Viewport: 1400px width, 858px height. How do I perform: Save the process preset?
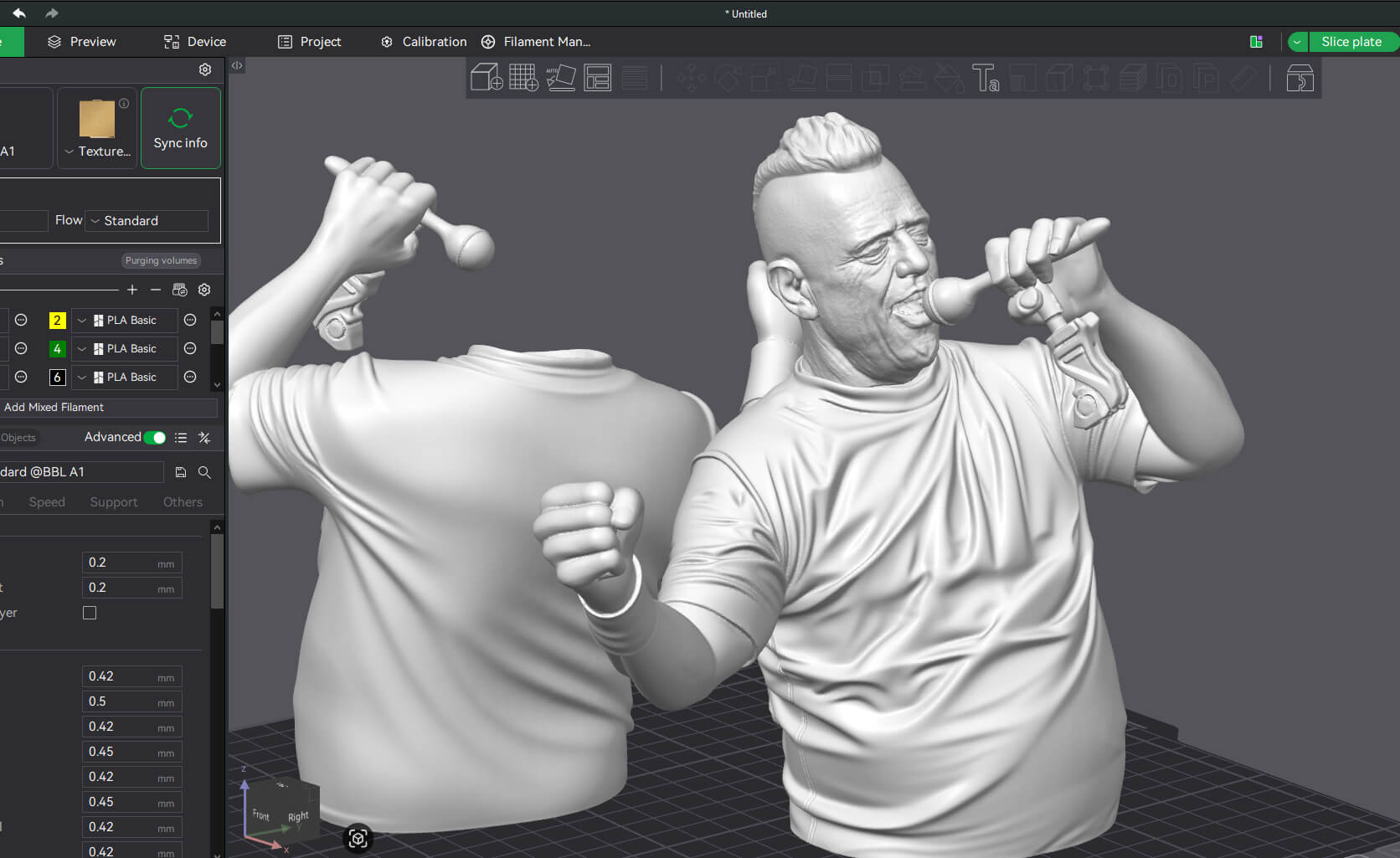(x=180, y=472)
